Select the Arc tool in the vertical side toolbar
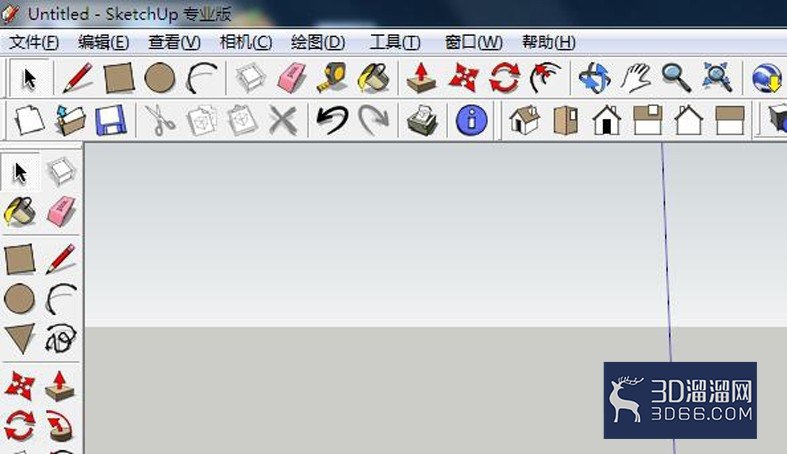This screenshot has width=787, height=454. (x=61, y=299)
